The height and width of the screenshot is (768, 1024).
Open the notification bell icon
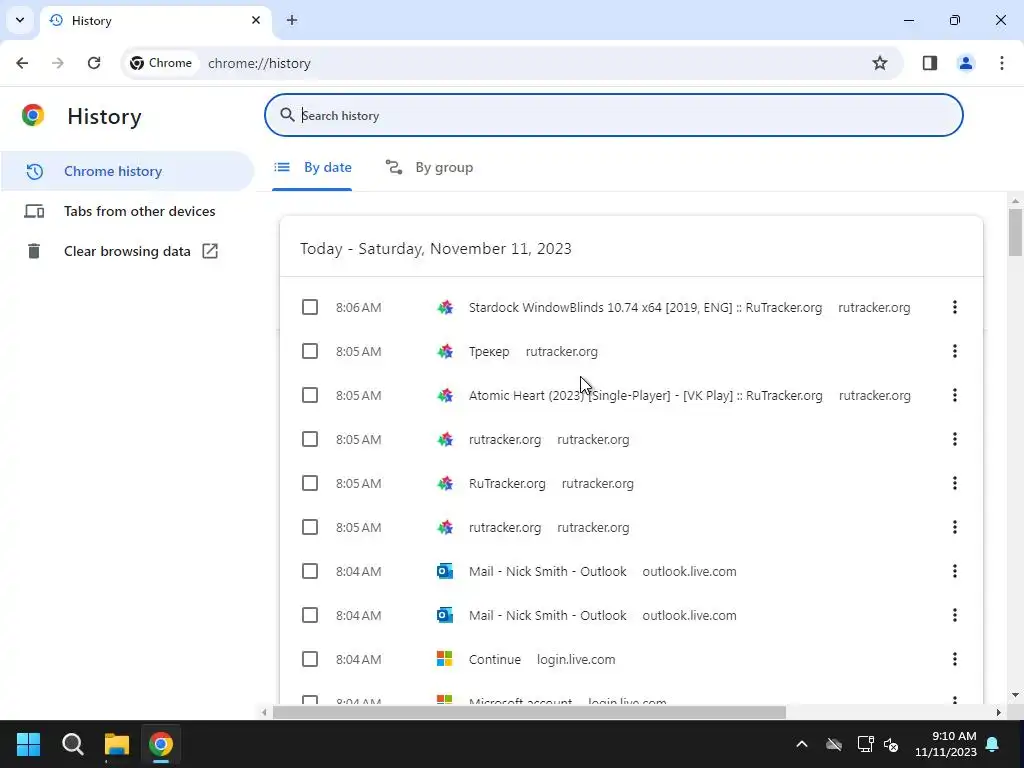point(993,744)
